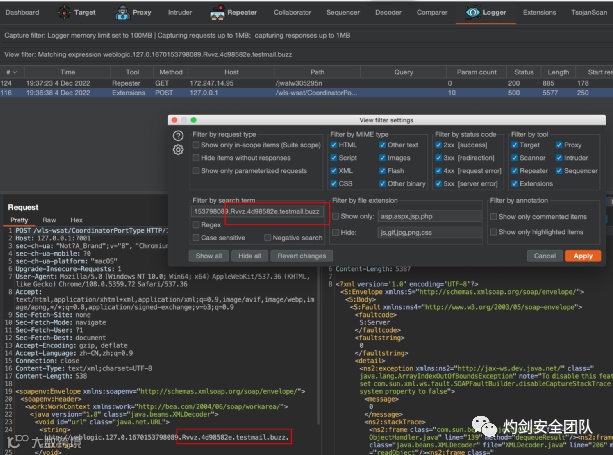Open the Decoder tab
The image size is (613, 455).
click(388, 13)
